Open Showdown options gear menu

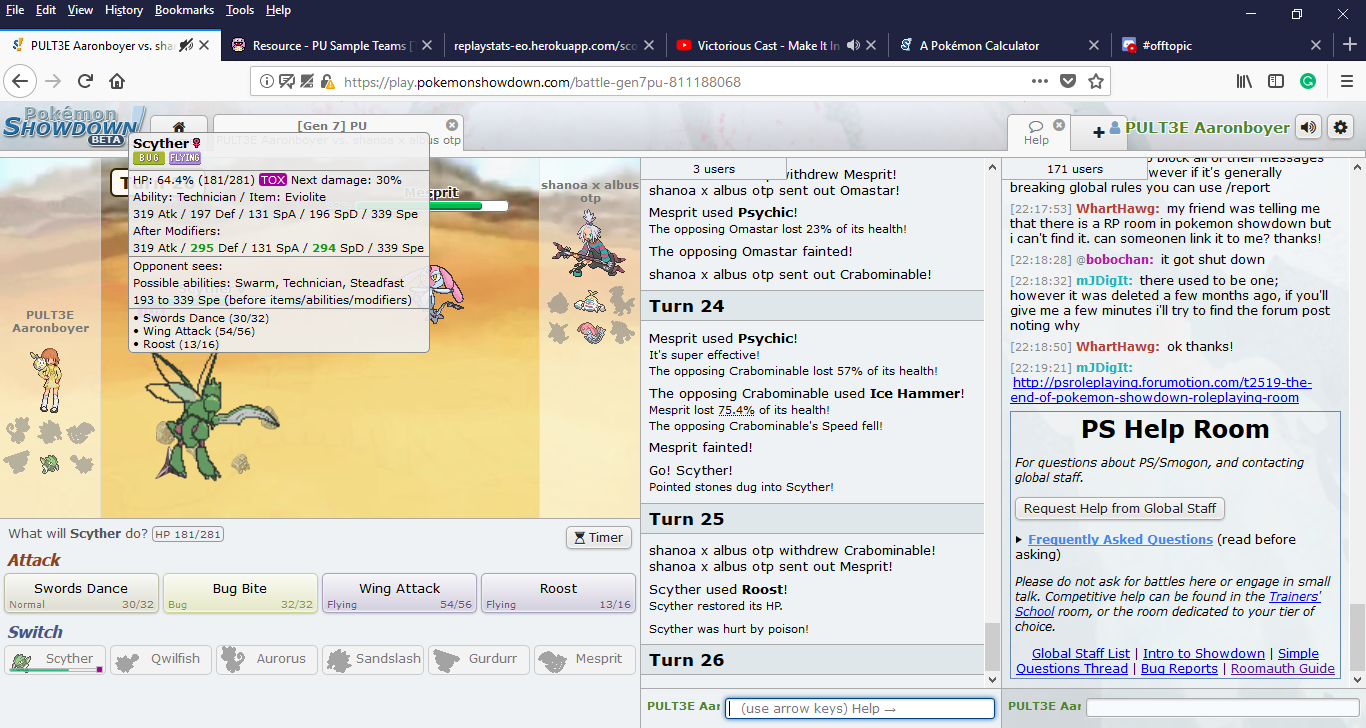tap(1341, 127)
